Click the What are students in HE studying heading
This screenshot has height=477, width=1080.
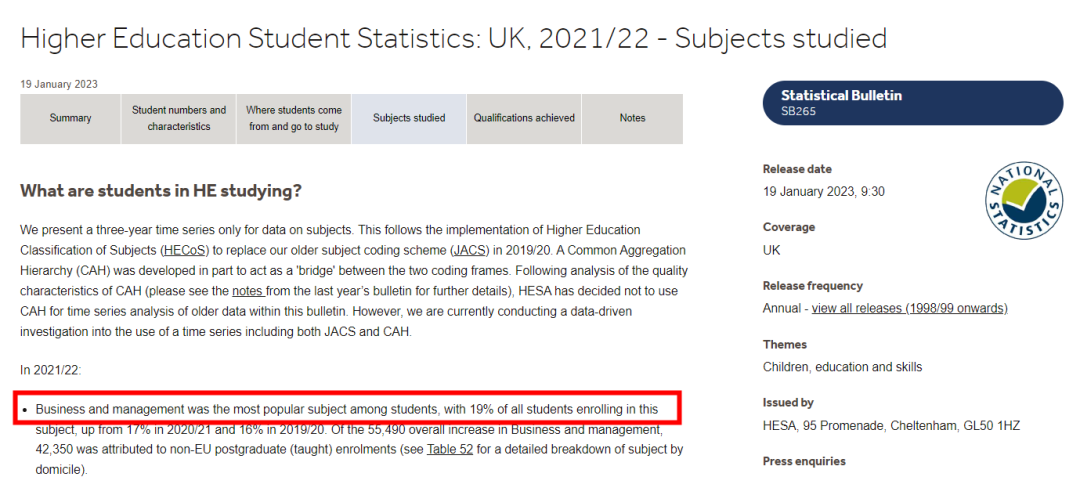161,191
